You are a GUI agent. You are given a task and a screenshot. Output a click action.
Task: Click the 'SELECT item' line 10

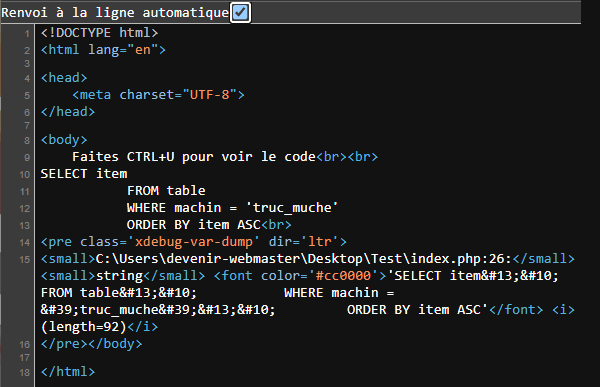tap(84, 174)
